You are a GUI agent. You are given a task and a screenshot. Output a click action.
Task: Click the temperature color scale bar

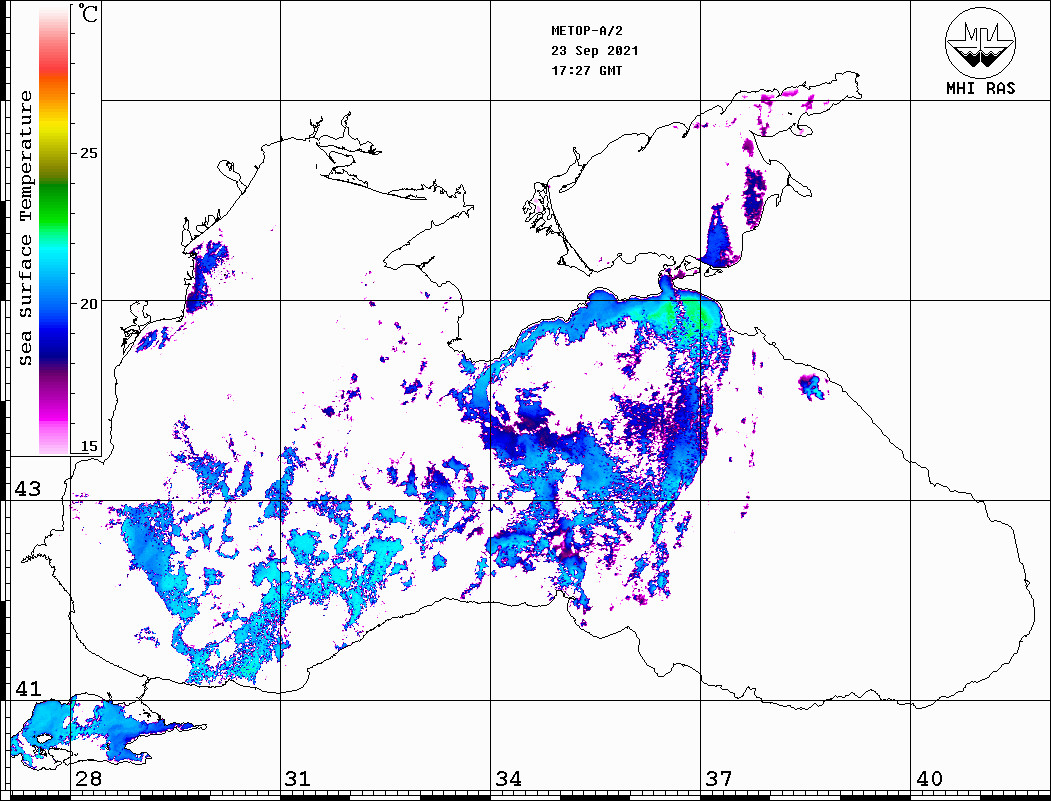coord(54,230)
